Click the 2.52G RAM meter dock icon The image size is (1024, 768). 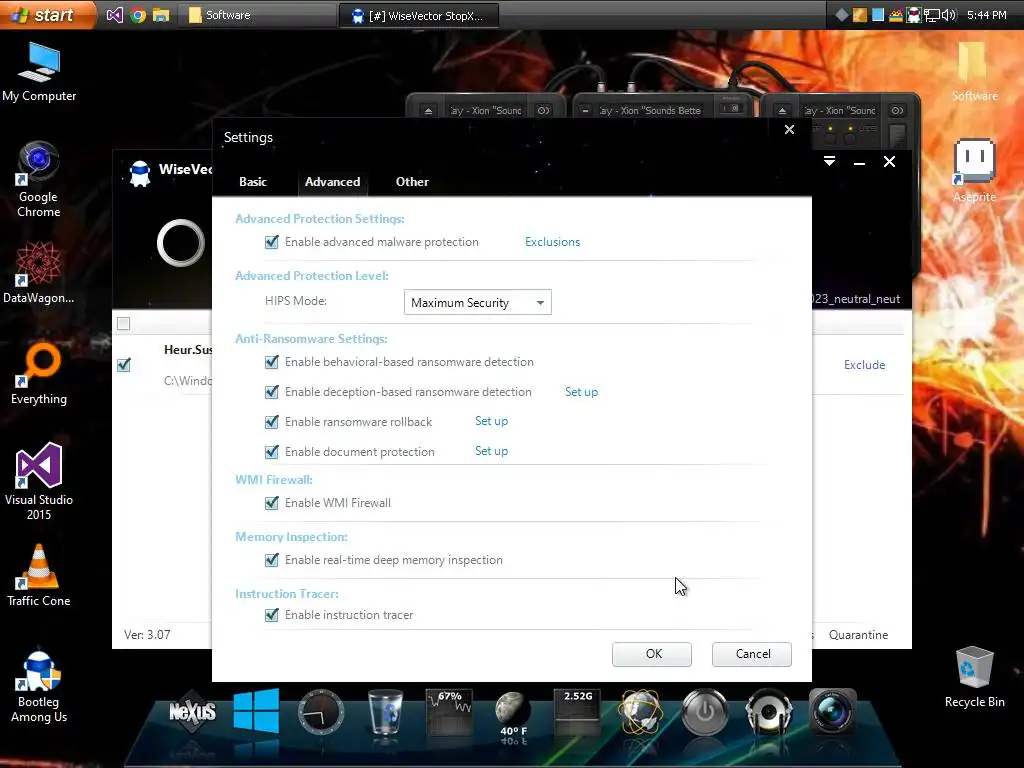click(577, 712)
